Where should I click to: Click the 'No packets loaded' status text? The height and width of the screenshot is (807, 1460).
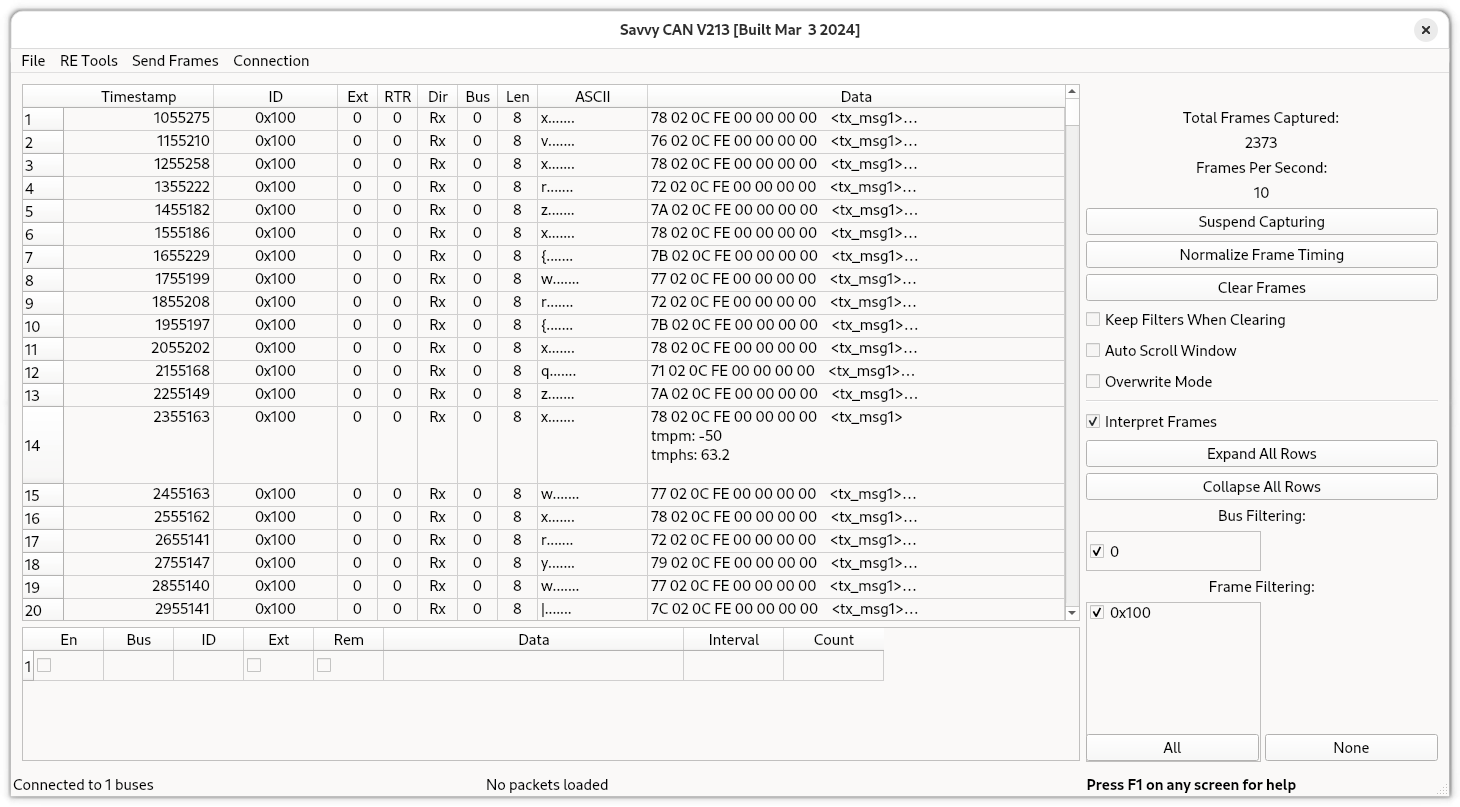547,785
